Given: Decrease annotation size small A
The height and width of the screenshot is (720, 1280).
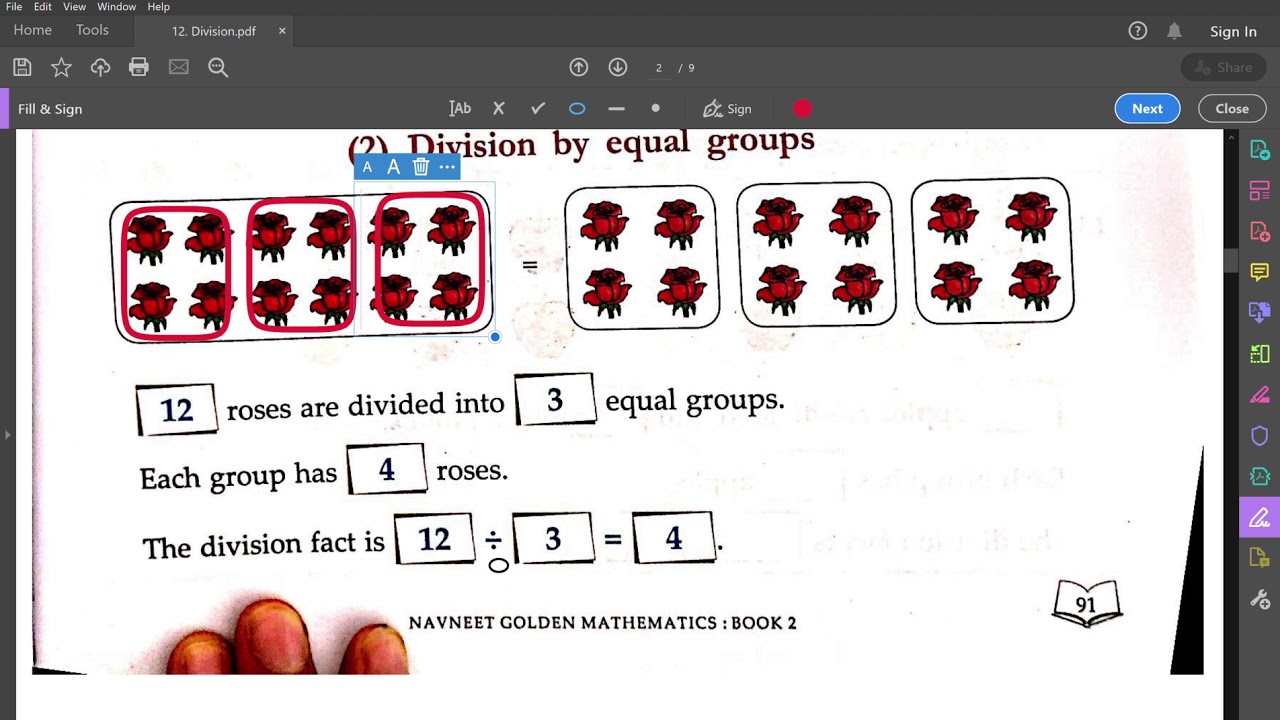Looking at the screenshot, I should click(367, 167).
